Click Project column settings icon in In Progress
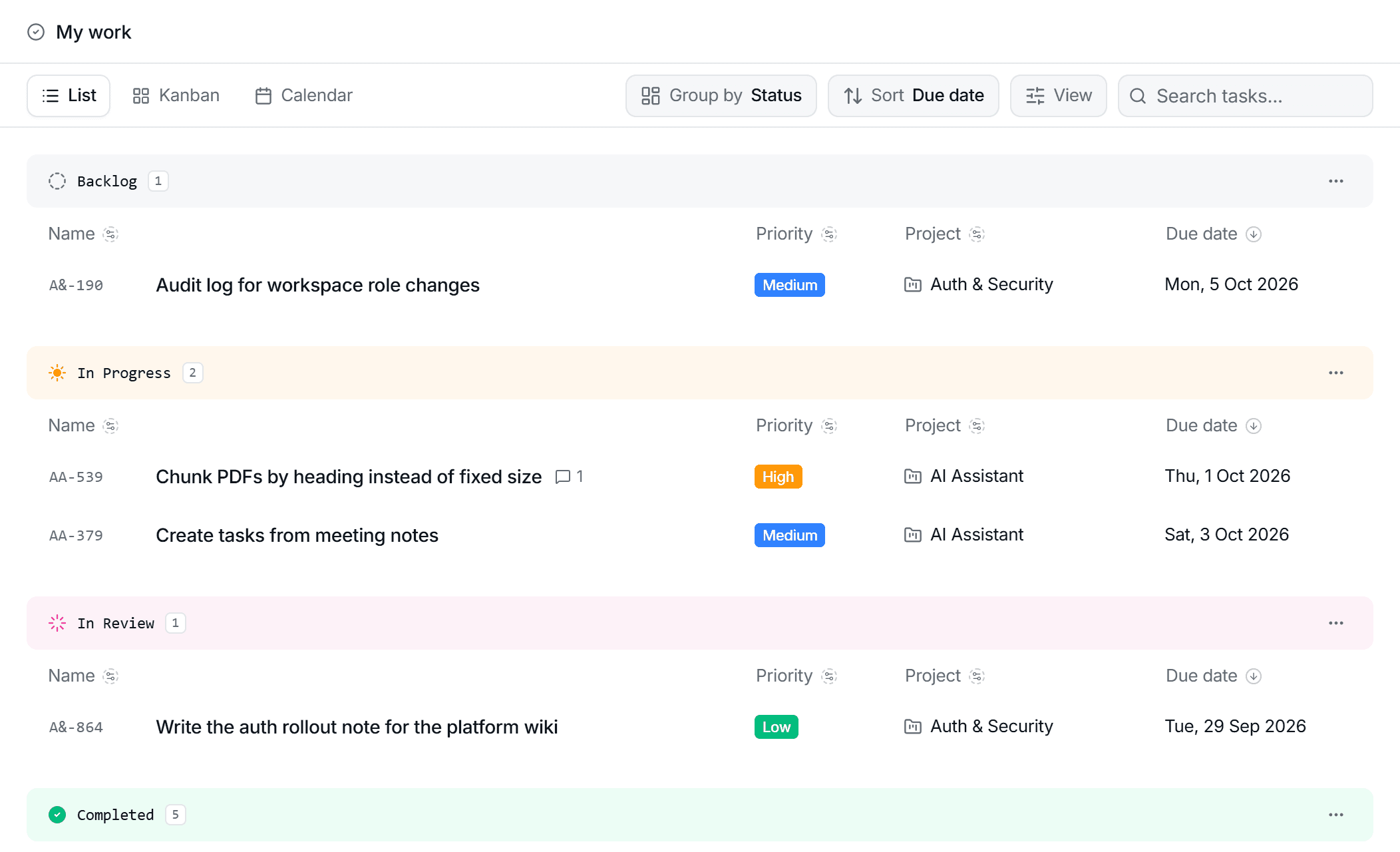1400x852 pixels. 977,426
